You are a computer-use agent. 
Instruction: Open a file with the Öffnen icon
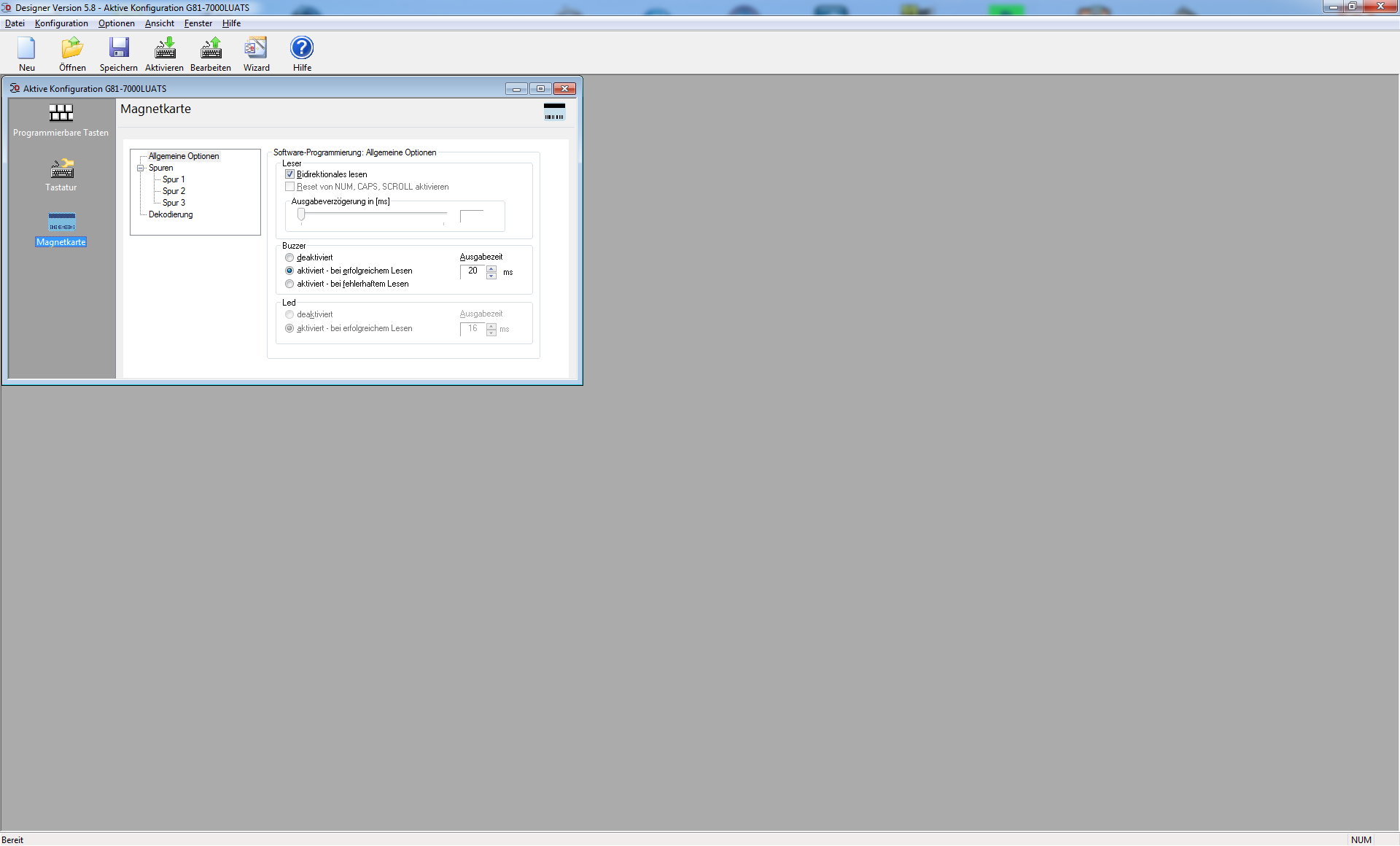72,49
